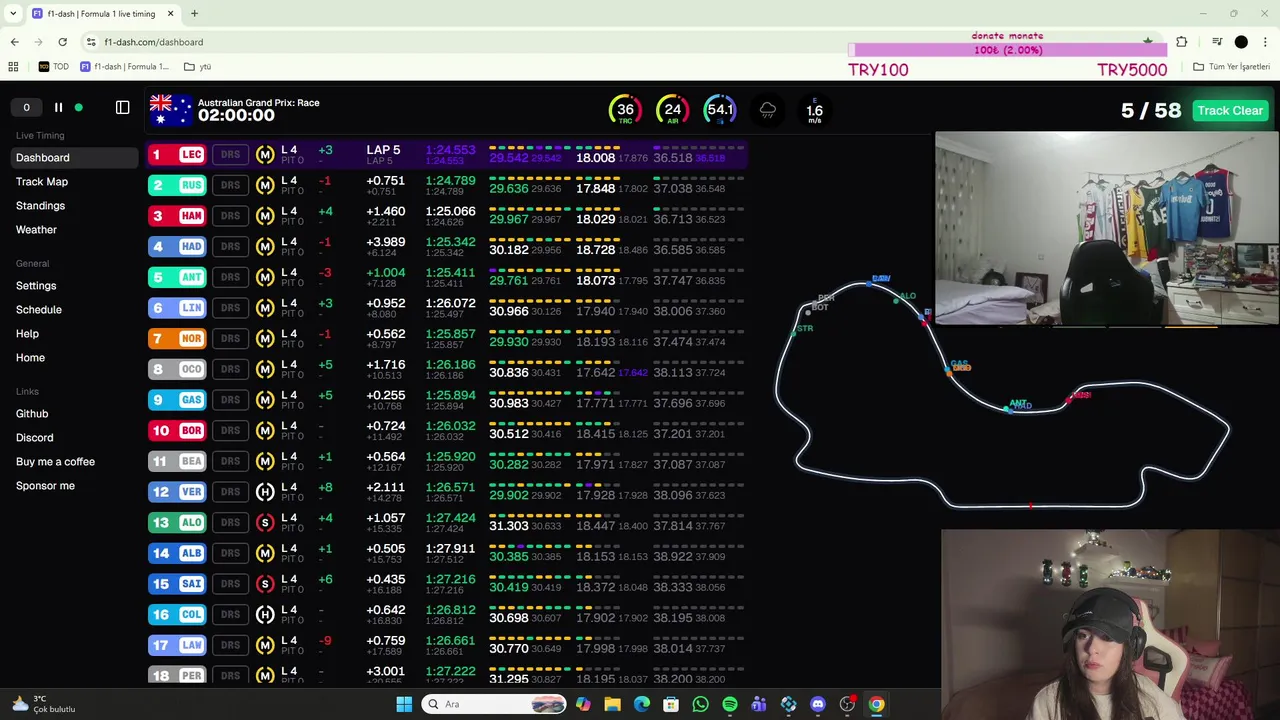Open the Chrome extensions puzzle icon
The height and width of the screenshot is (720, 1280).
1182,42
